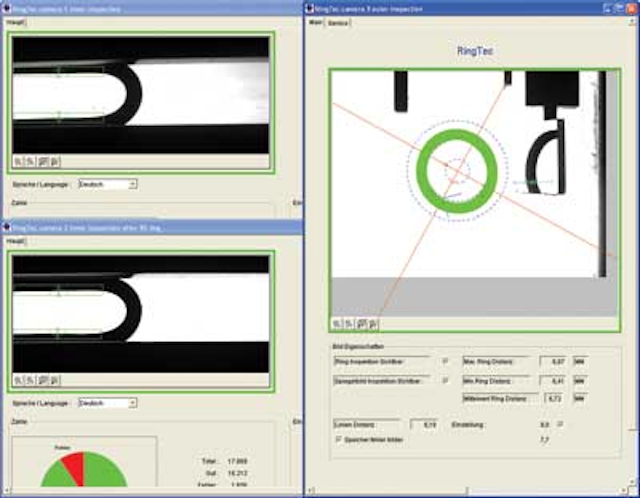The image size is (640, 498).
Task: Click Min Ring Distanz value field
Action: (553, 381)
